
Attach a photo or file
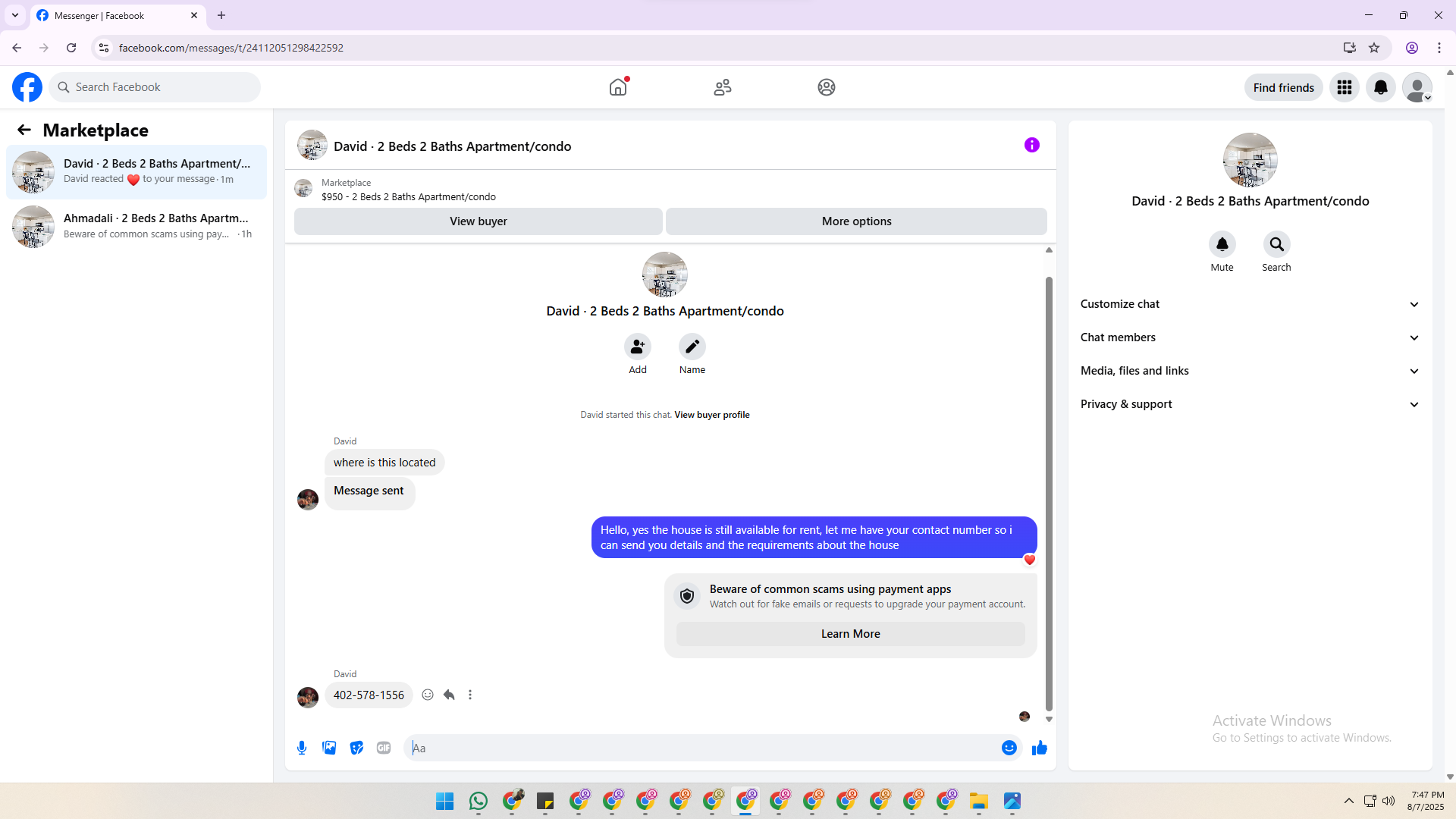point(329,748)
